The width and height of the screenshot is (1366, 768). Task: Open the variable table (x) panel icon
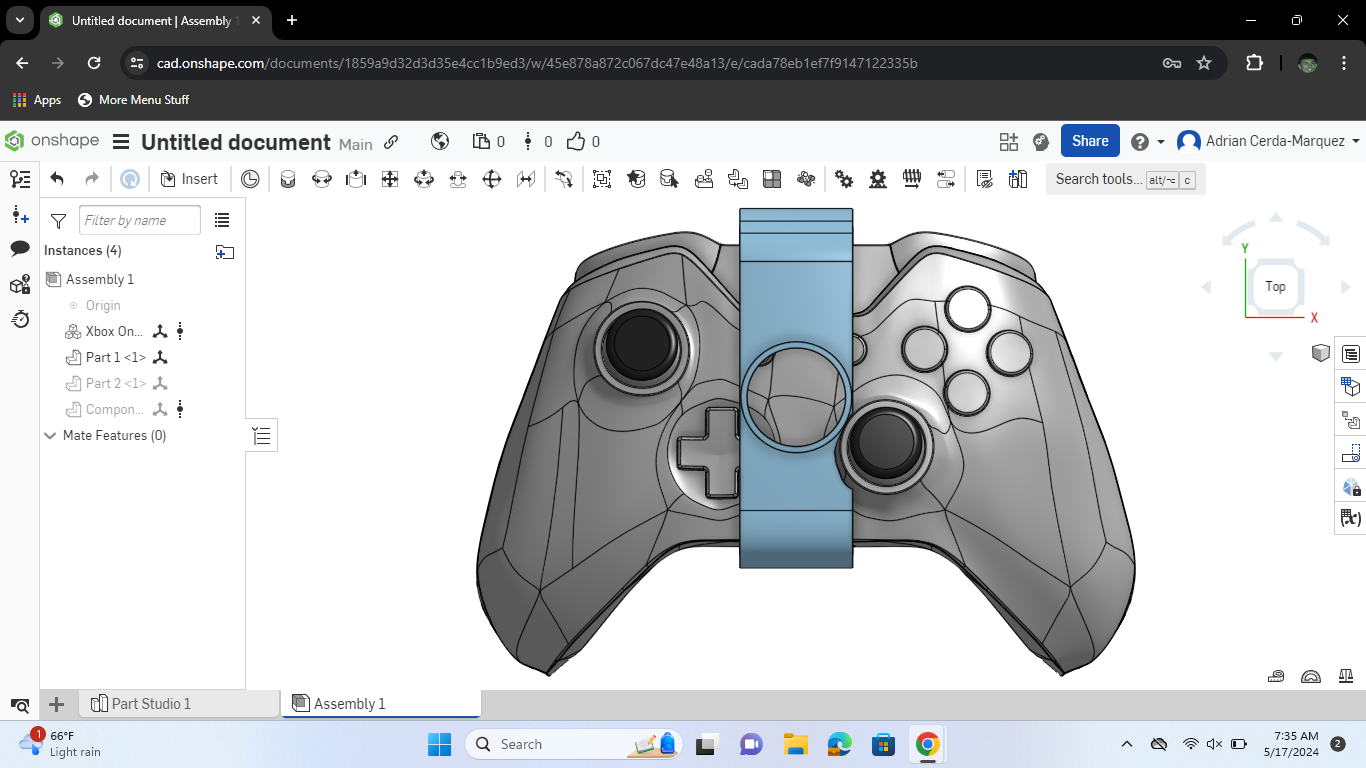pos(1351,518)
